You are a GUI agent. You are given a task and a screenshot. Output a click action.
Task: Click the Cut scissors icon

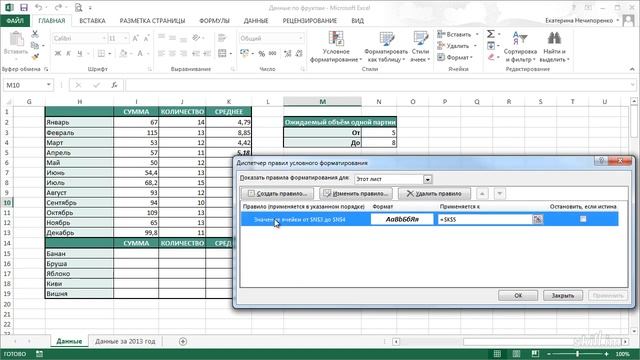click(x=35, y=34)
